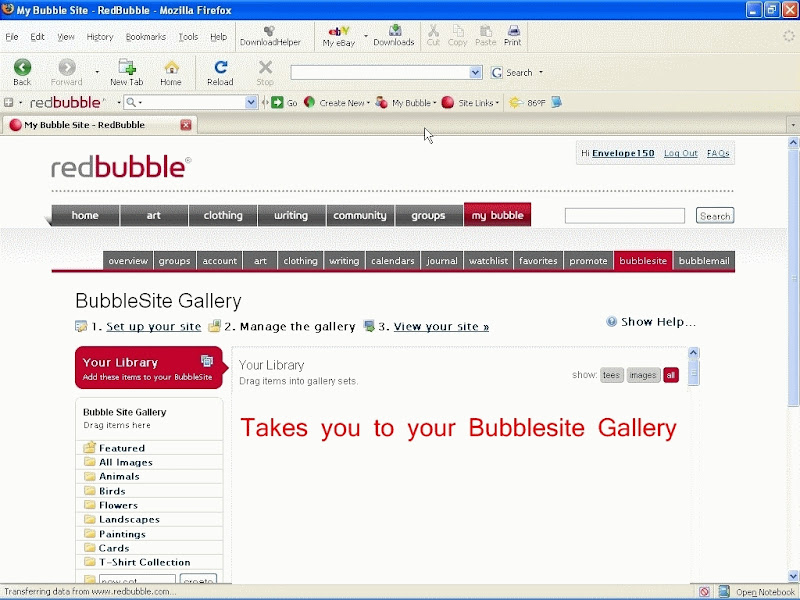Show only images in library
Screen dimensions: 800x600
click(643, 376)
